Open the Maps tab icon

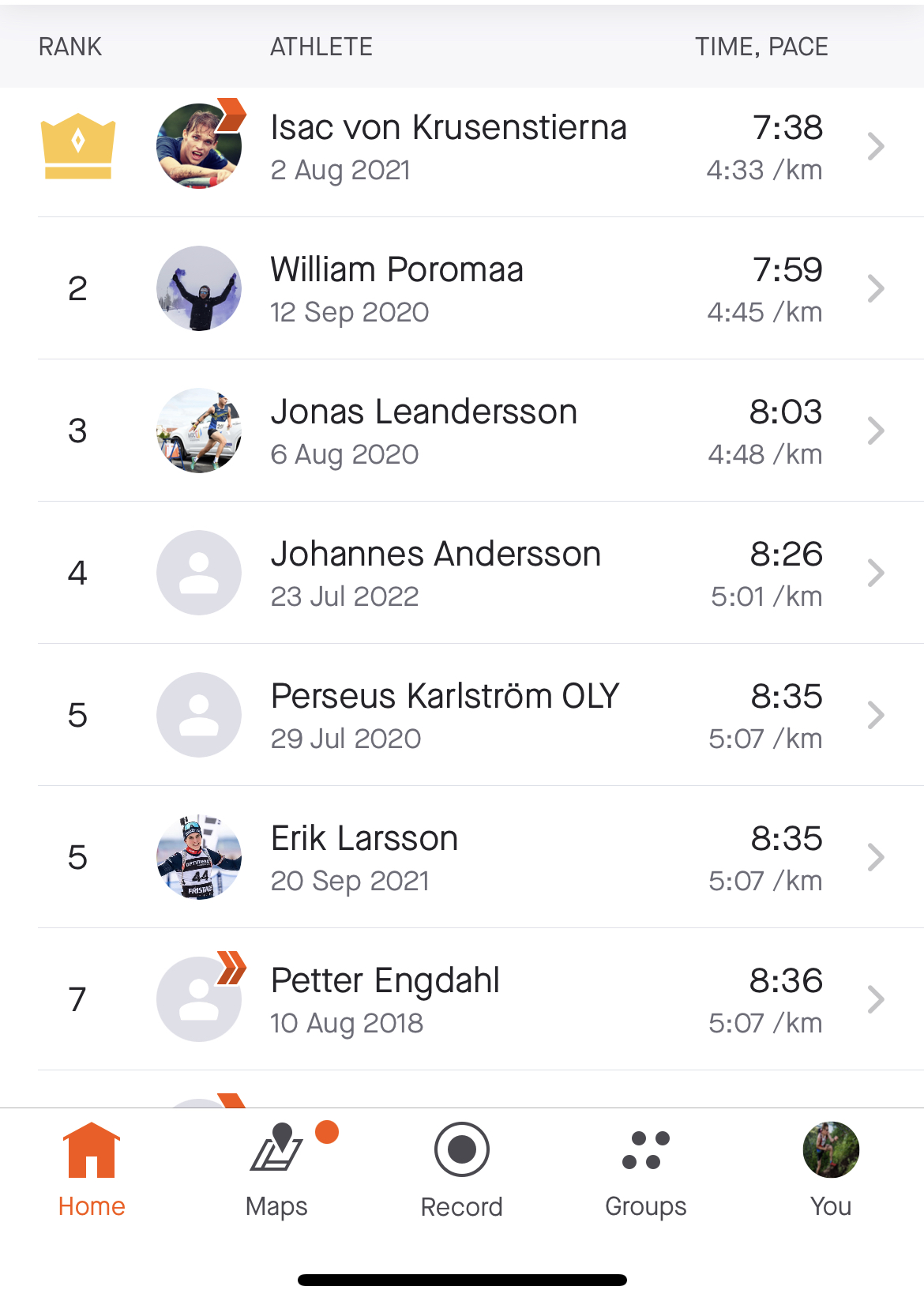point(277,1147)
